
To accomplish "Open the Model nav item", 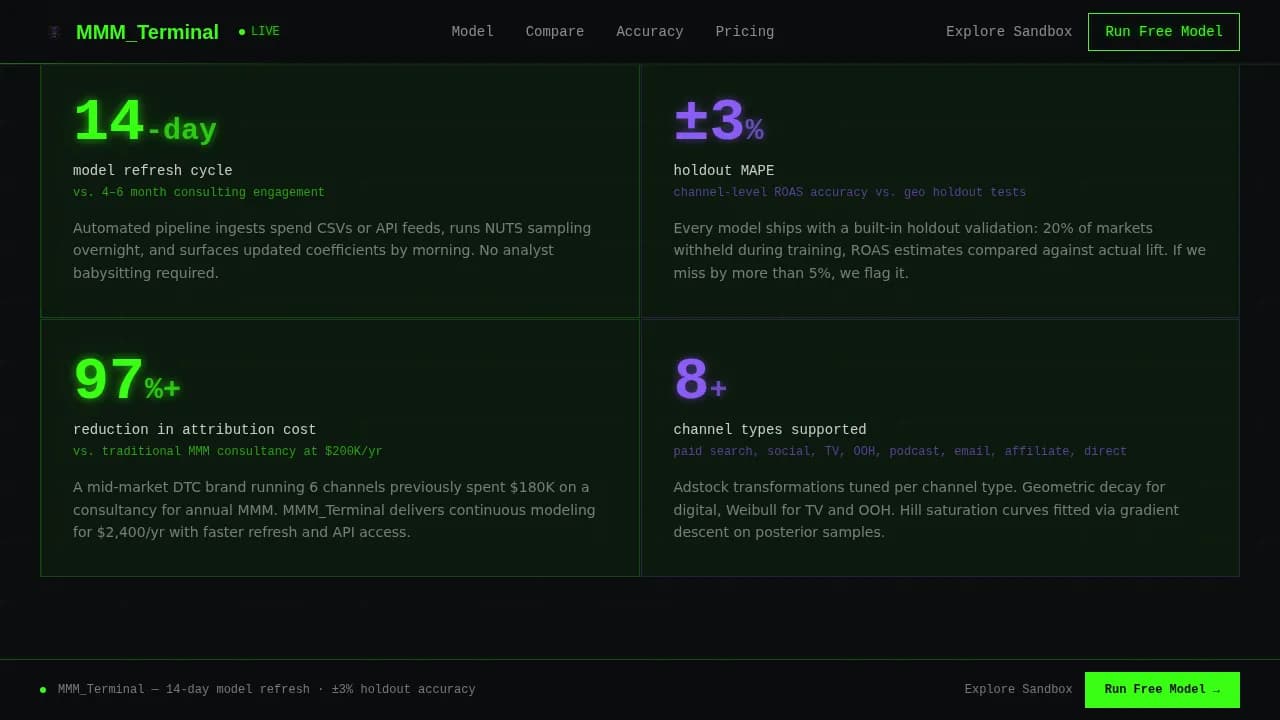I will (x=472, y=32).
